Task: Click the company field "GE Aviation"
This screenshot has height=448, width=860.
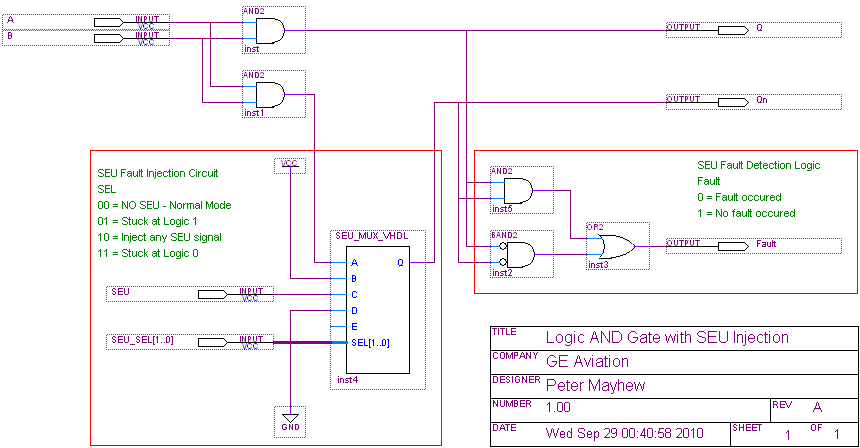Action: pos(588,362)
